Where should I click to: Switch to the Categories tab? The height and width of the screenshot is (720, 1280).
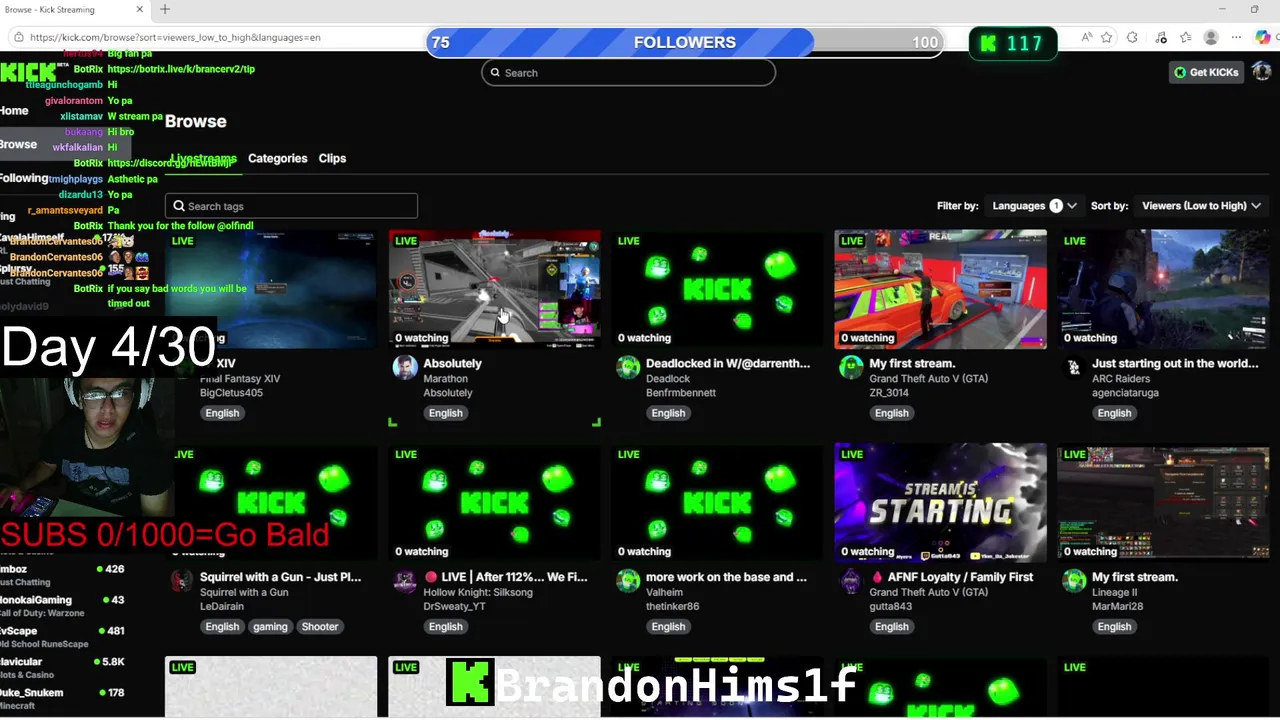(x=277, y=158)
